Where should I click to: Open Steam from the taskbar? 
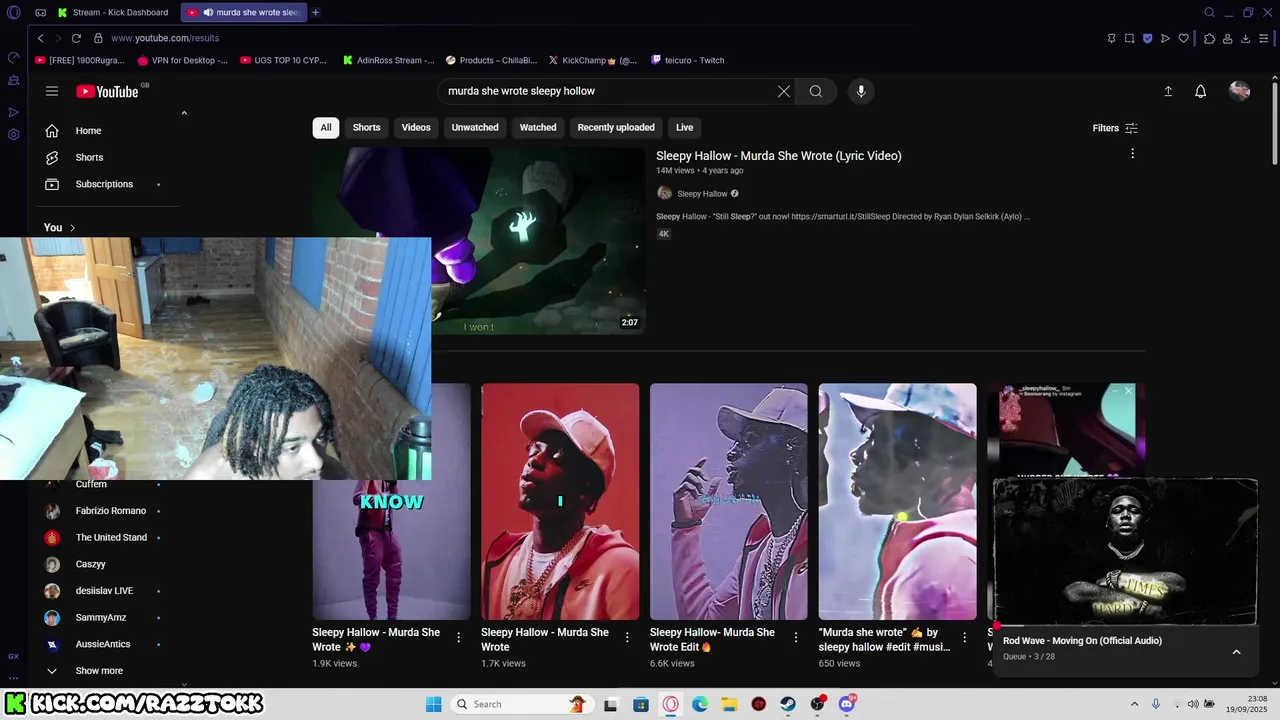pyautogui.click(x=788, y=704)
